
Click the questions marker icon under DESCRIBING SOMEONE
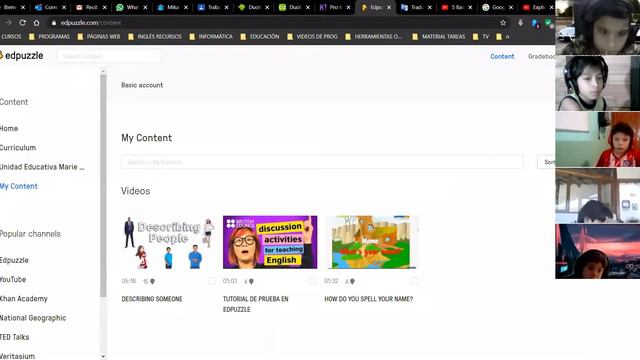point(152,281)
